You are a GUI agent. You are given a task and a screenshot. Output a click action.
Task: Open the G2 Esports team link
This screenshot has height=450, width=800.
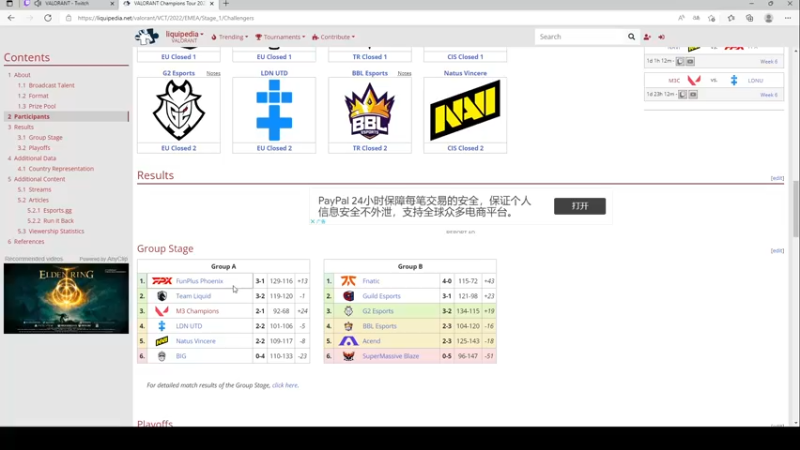pyautogui.click(x=179, y=73)
